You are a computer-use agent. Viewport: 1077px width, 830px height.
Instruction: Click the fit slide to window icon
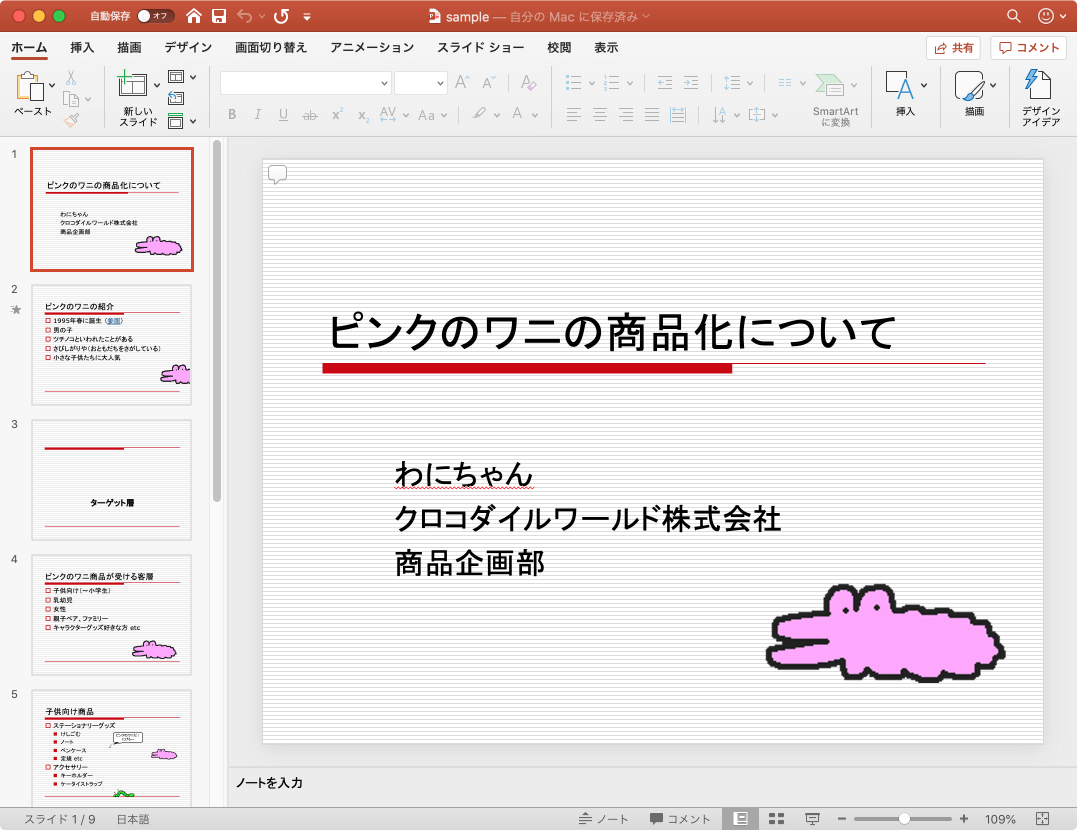[x=1042, y=819]
